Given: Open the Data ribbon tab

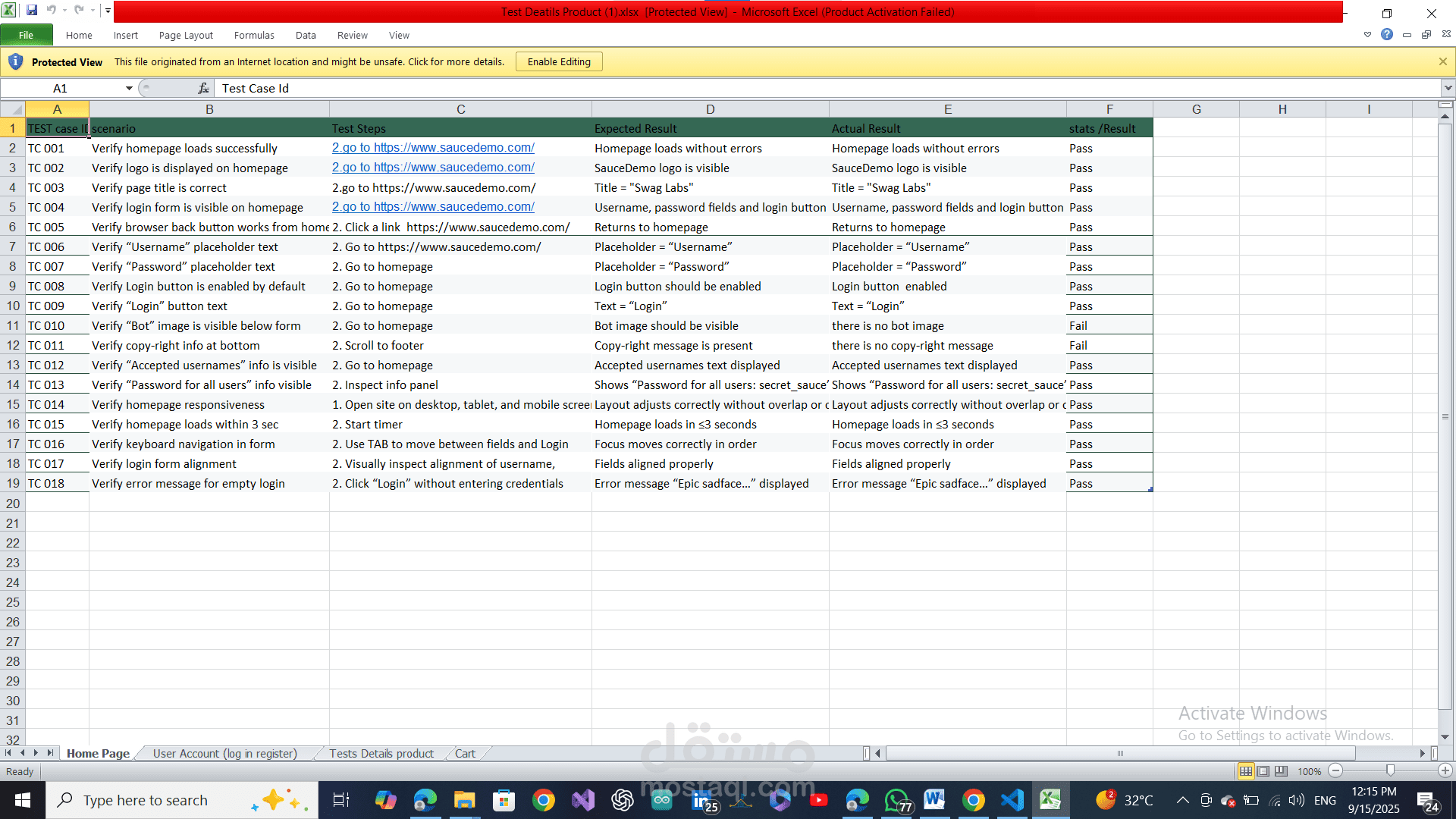Looking at the screenshot, I should point(306,35).
